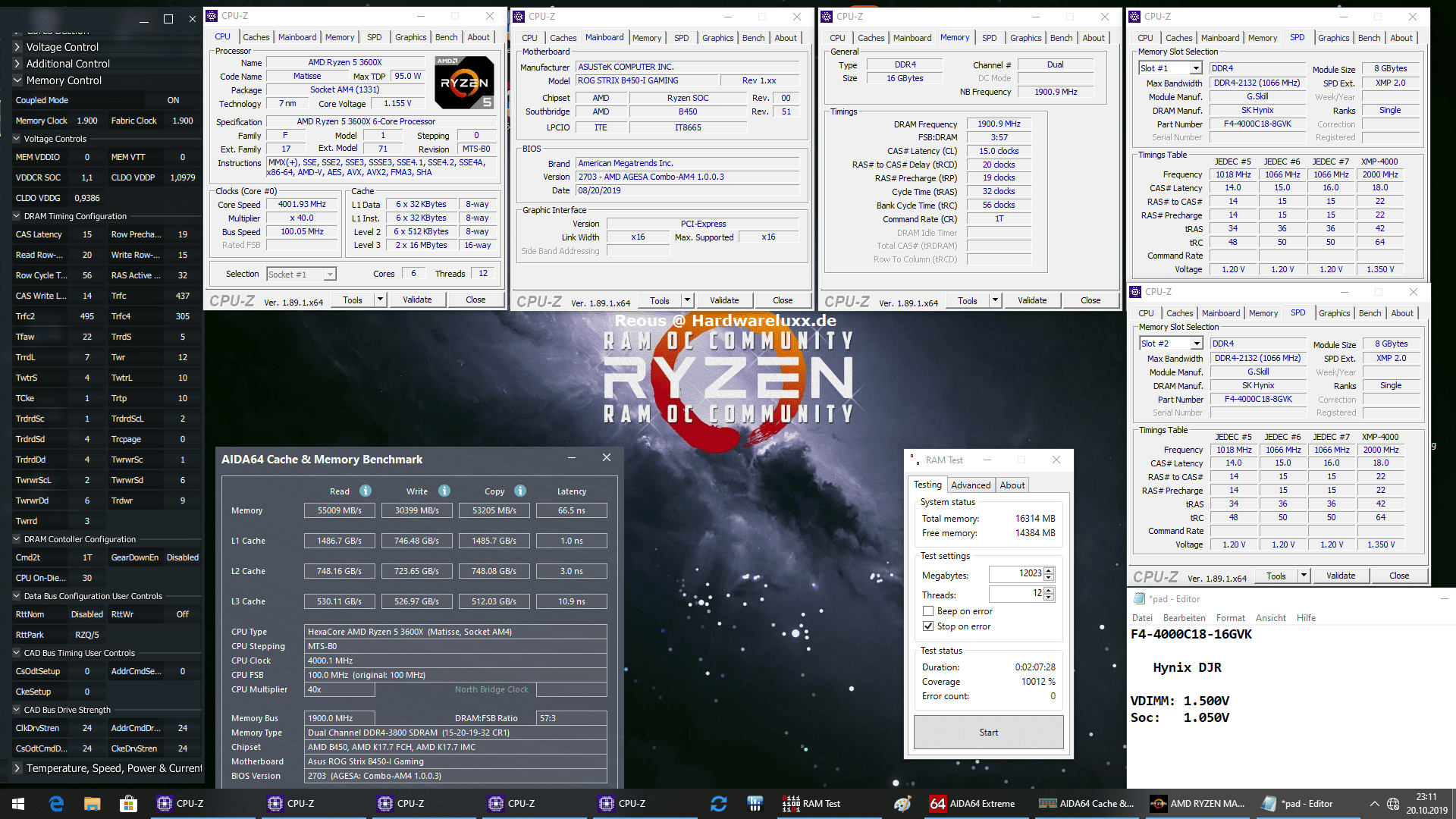This screenshot has width=1456, height=819.
Task: Open the network globe tray icon
Action: pyautogui.click(x=1393, y=803)
